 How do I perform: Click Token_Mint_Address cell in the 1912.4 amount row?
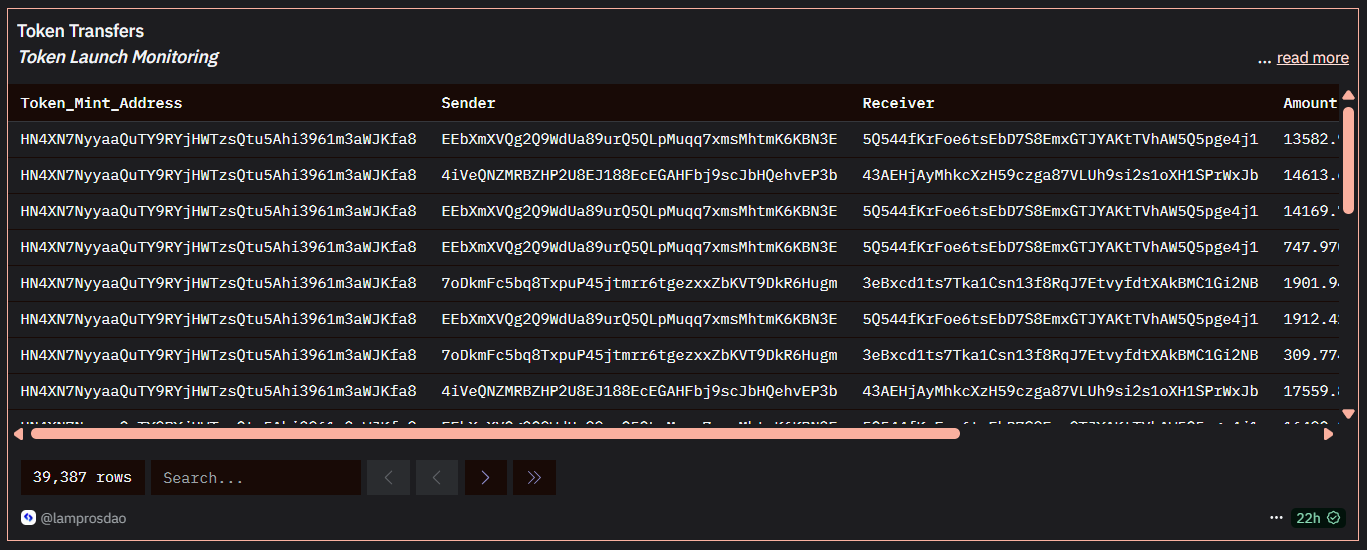pos(218,319)
